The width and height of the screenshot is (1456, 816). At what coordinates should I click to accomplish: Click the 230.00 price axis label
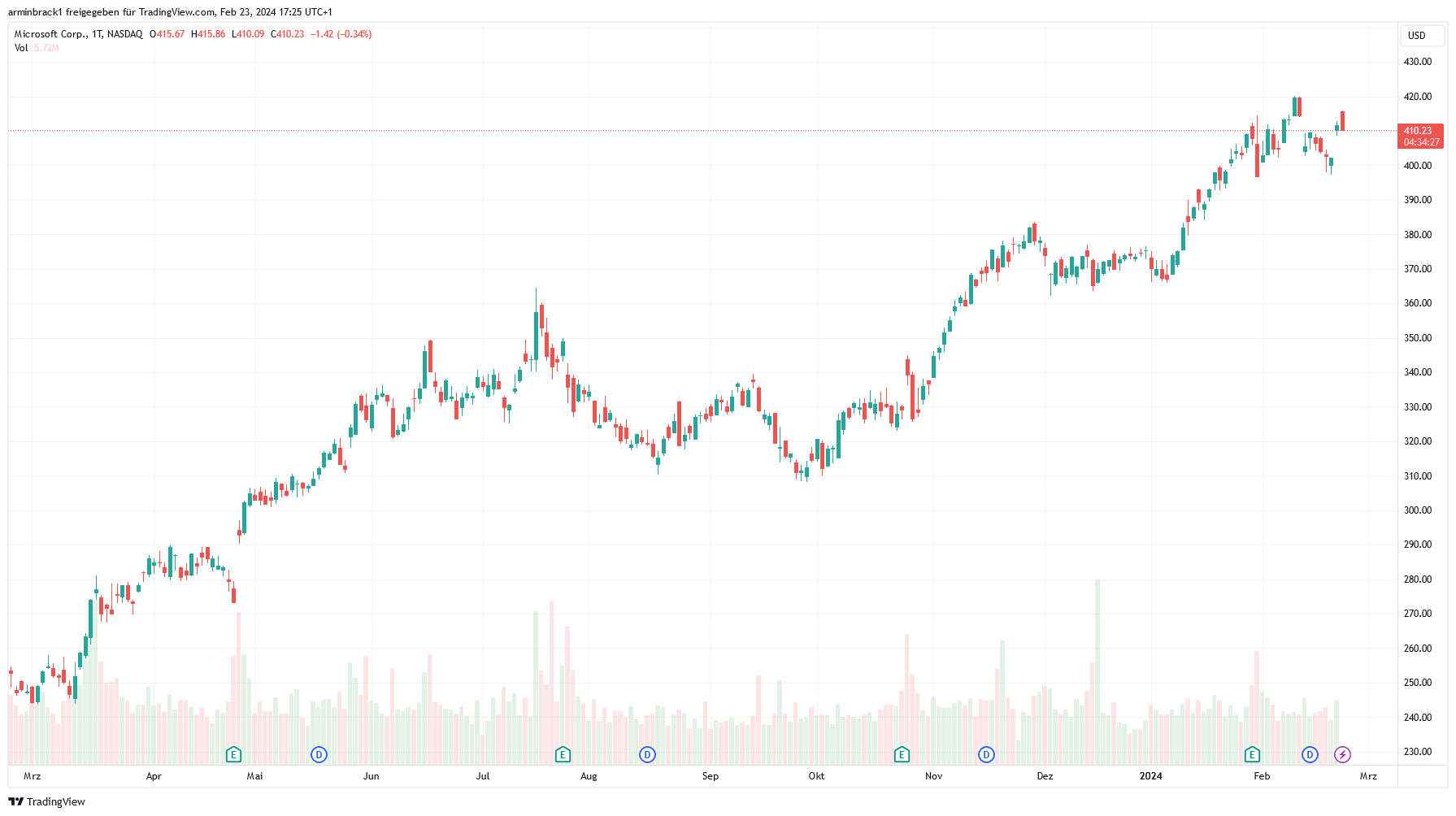tap(1418, 752)
